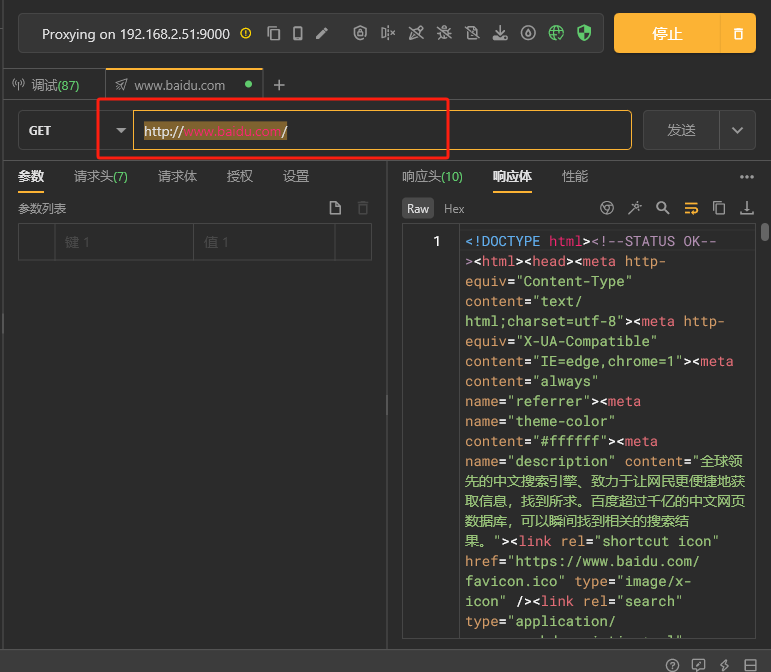Click the 值 1 parameter value field
The image size is (771, 672).
(x=264, y=242)
